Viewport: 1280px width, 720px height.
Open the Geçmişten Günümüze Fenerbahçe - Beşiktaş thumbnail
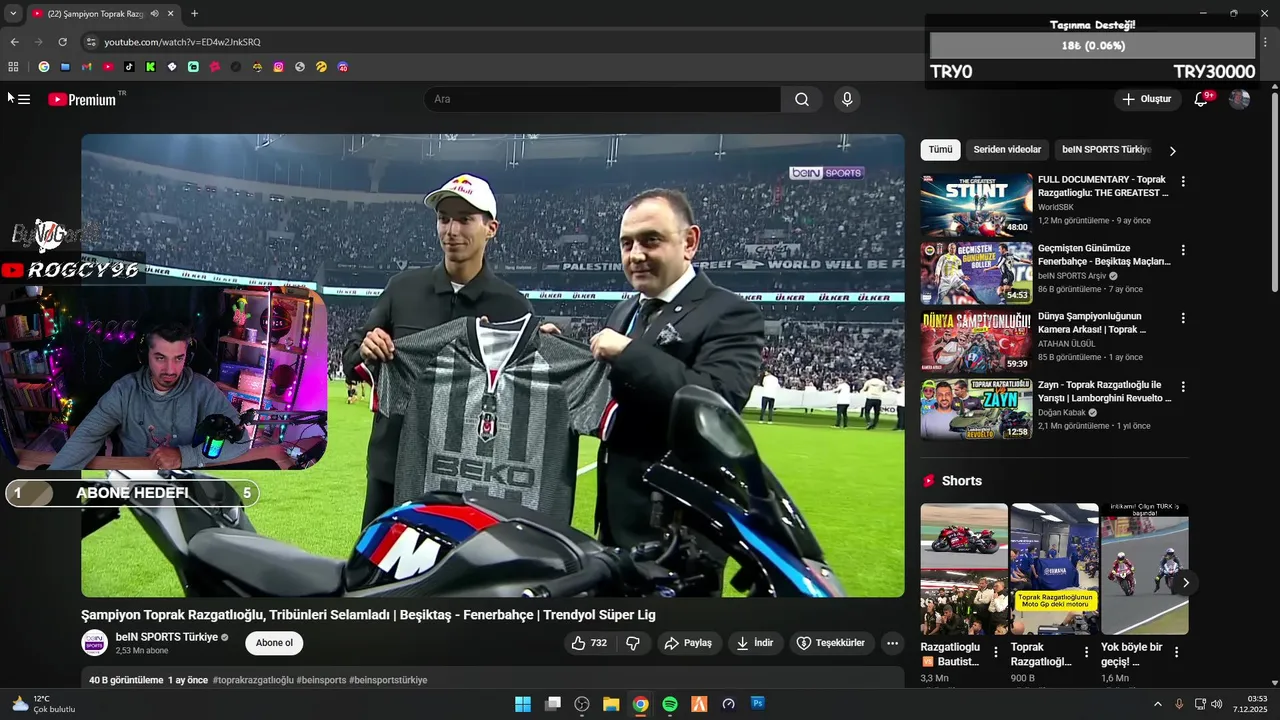976,273
